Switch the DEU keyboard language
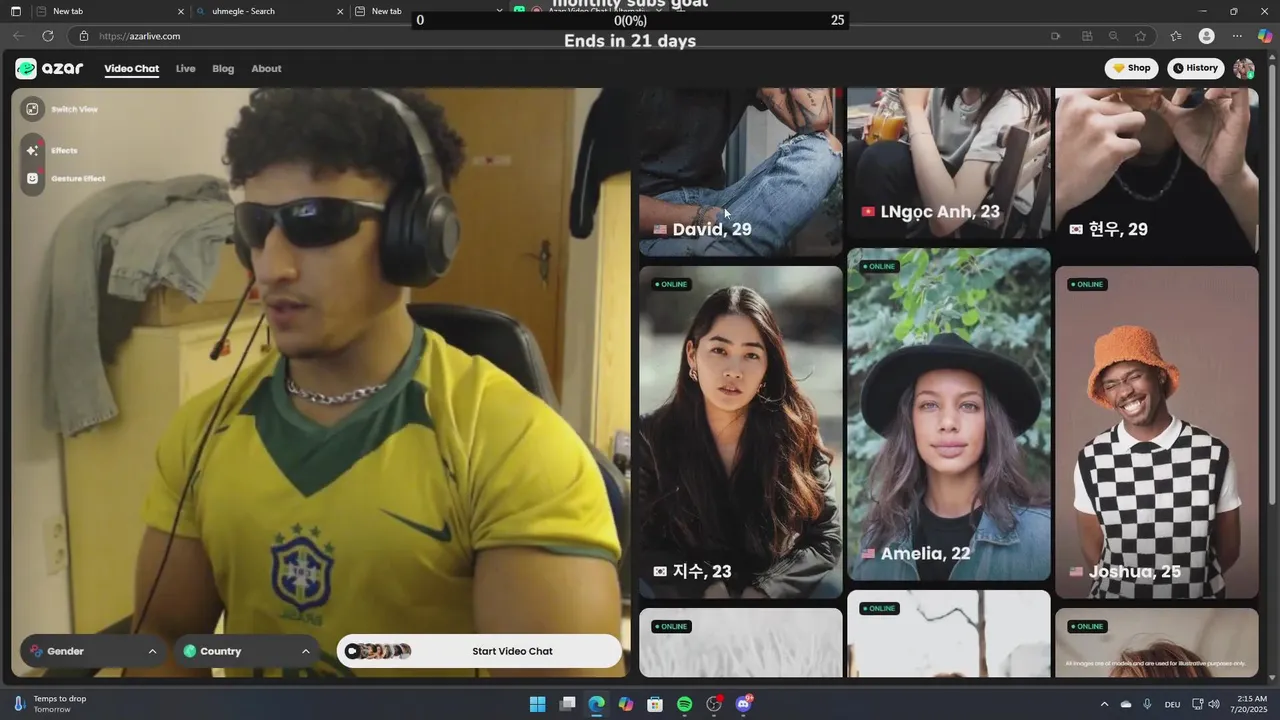This screenshot has width=1280, height=720. tap(1172, 704)
